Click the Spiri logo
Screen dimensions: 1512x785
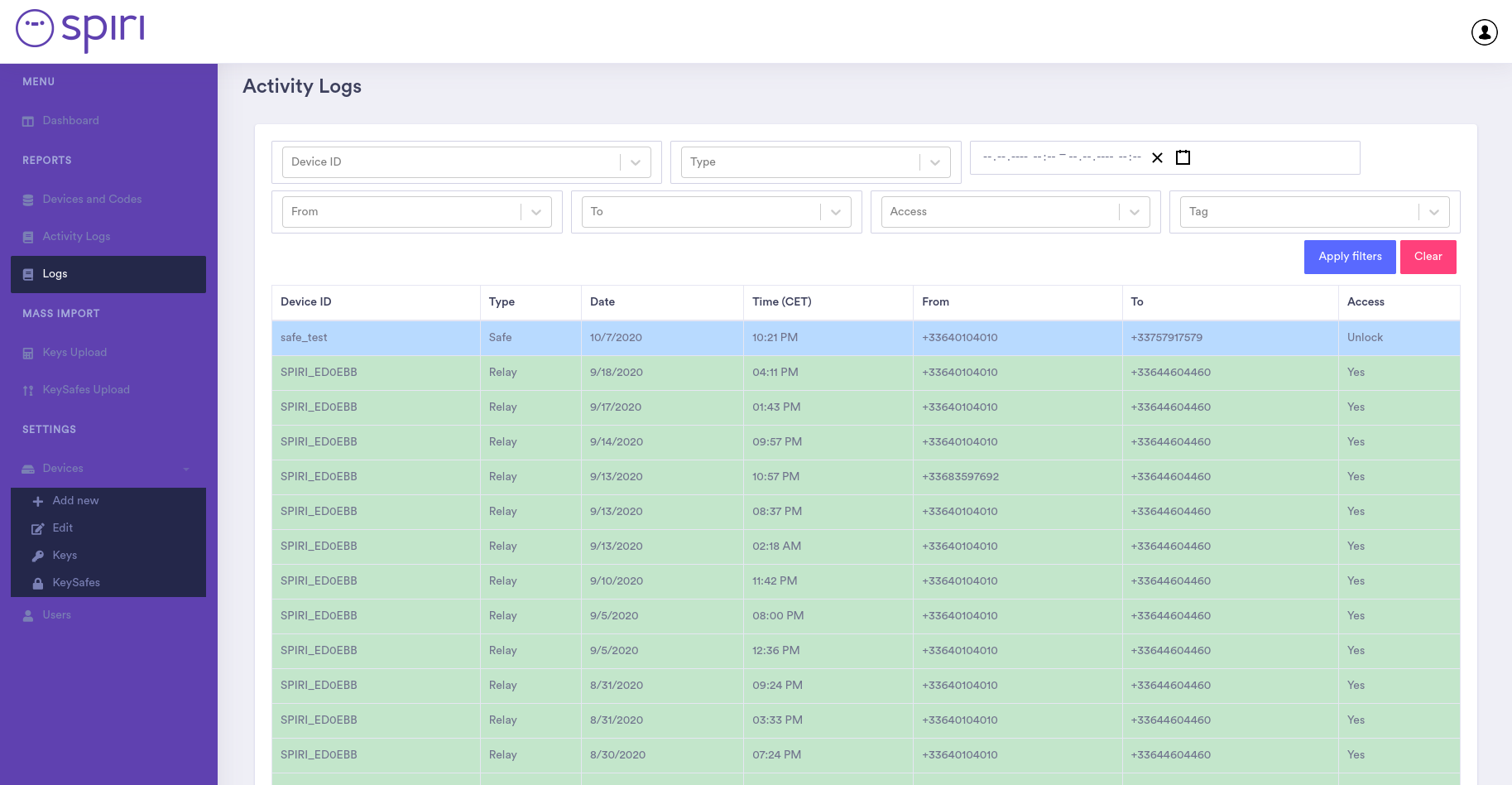coord(80,30)
